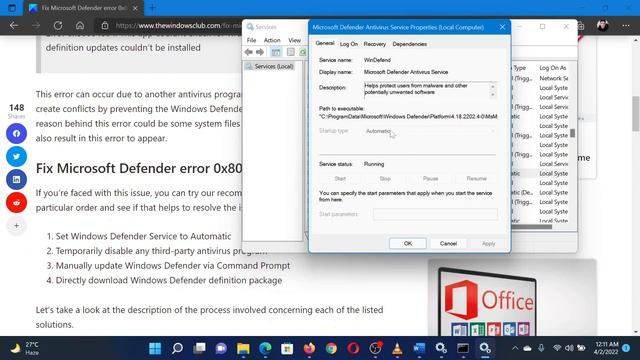Launch Firefox from taskbar
Screen dimensions: 640x360
[x=309, y=348]
